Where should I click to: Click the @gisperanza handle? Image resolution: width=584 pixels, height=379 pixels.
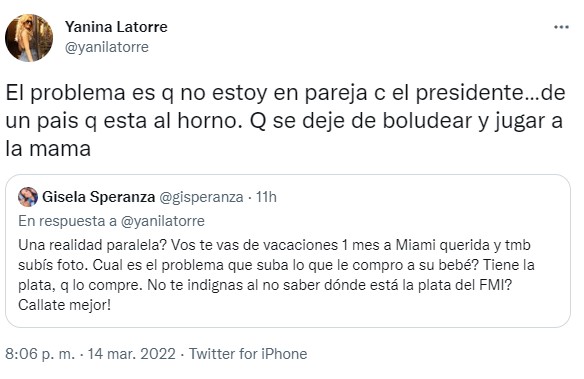201,197
